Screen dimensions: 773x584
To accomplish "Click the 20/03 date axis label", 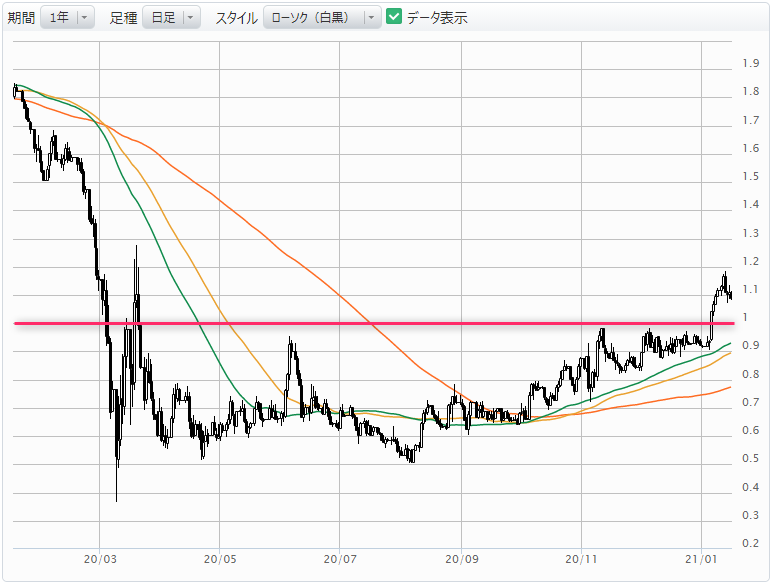I will click(100, 559).
